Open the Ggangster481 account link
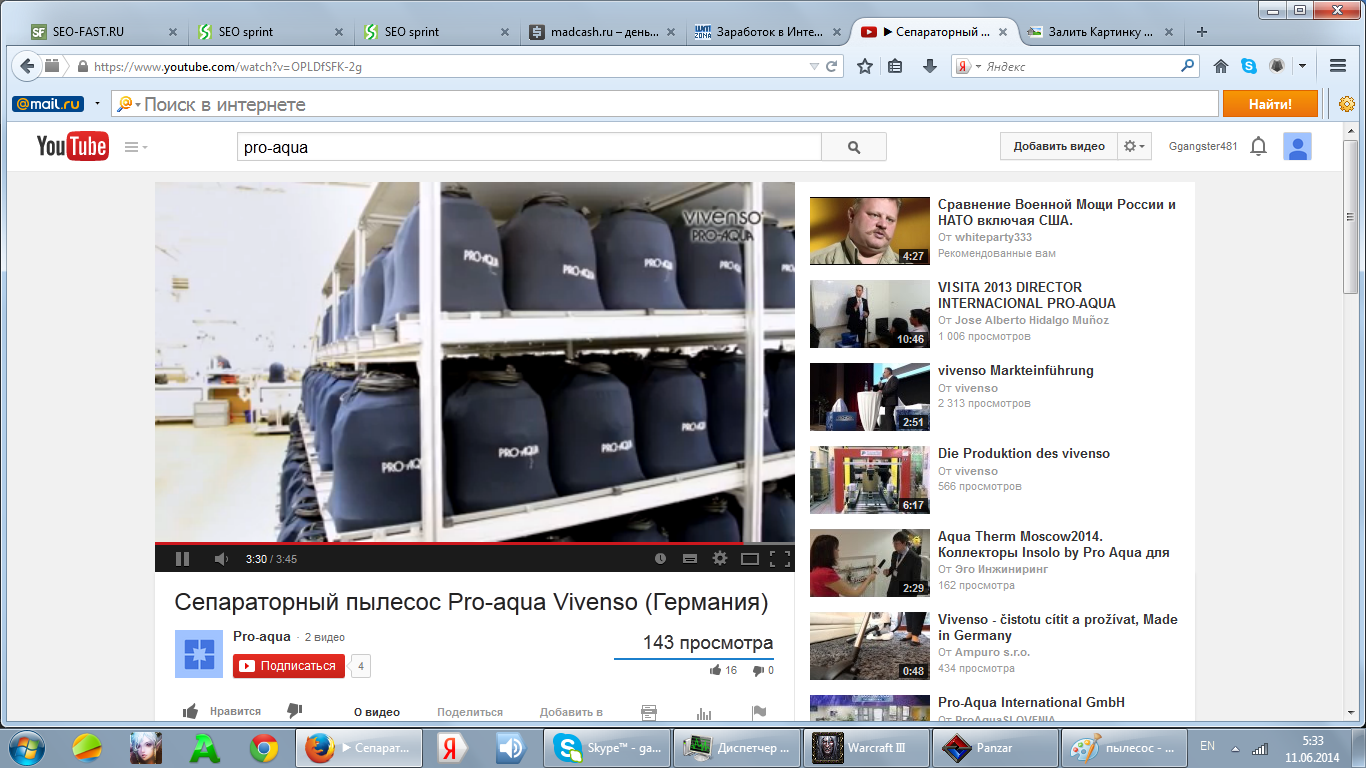The width and height of the screenshot is (1366, 768). (1203, 147)
